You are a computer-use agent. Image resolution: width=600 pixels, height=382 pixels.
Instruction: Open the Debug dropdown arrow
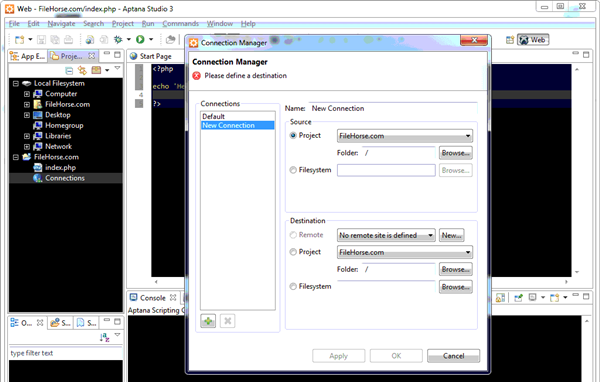pyautogui.click(x=129, y=39)
